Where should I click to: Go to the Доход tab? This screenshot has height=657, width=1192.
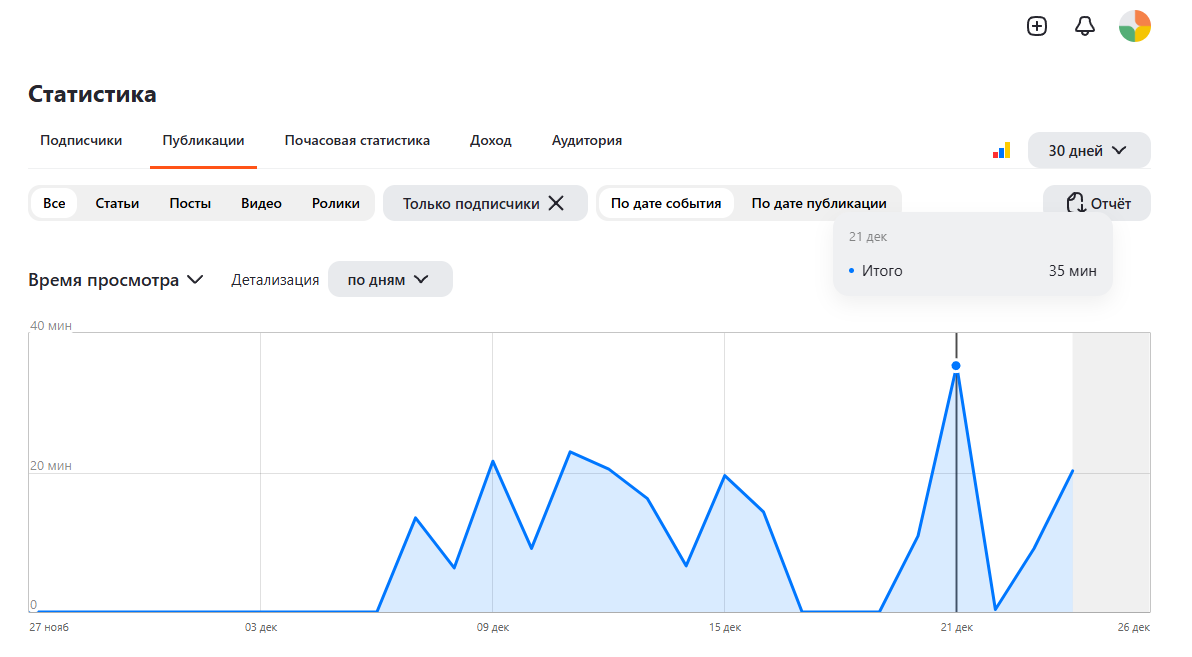(490, 141)
